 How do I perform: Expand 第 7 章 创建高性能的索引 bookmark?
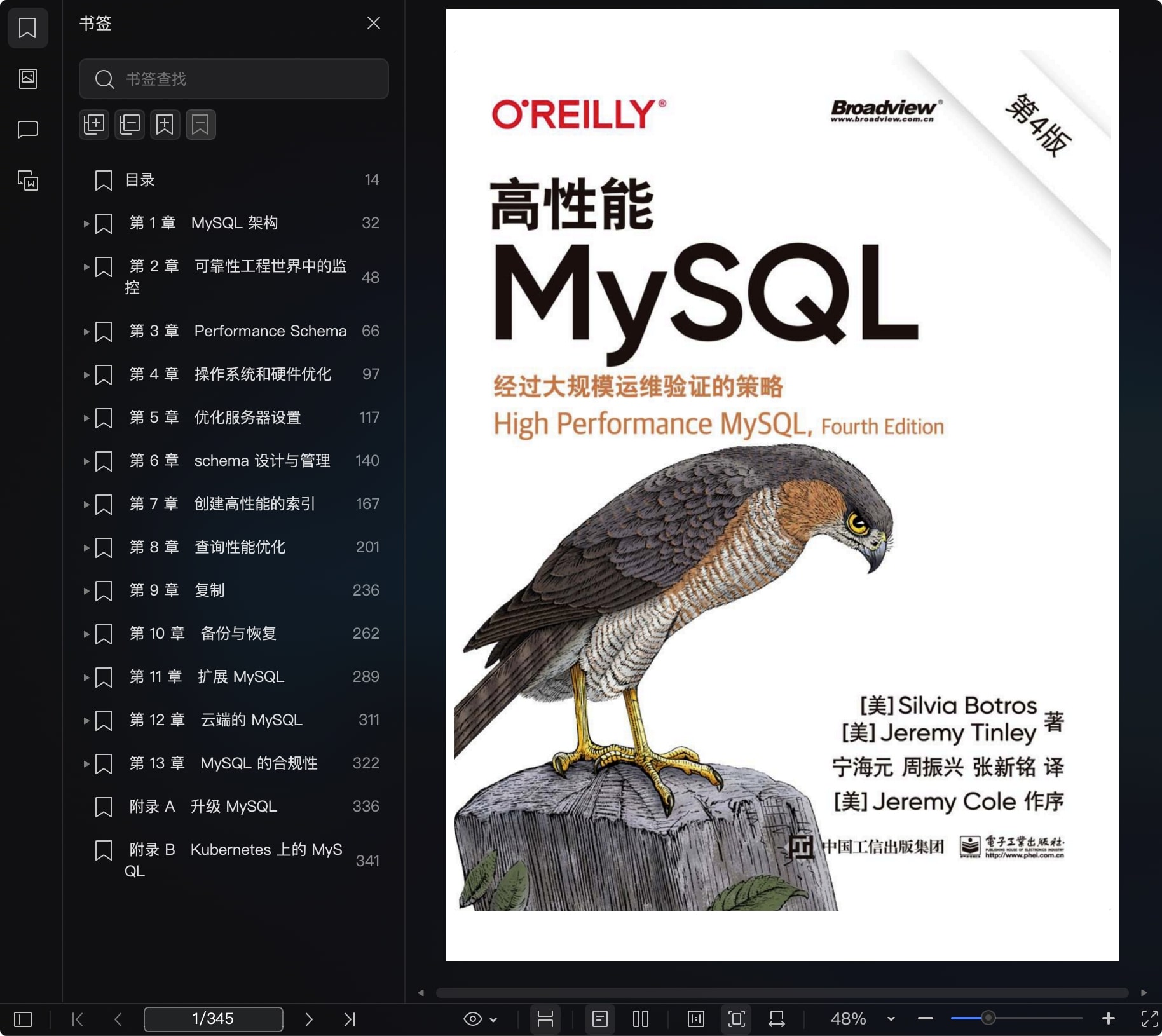click(86, 504)
